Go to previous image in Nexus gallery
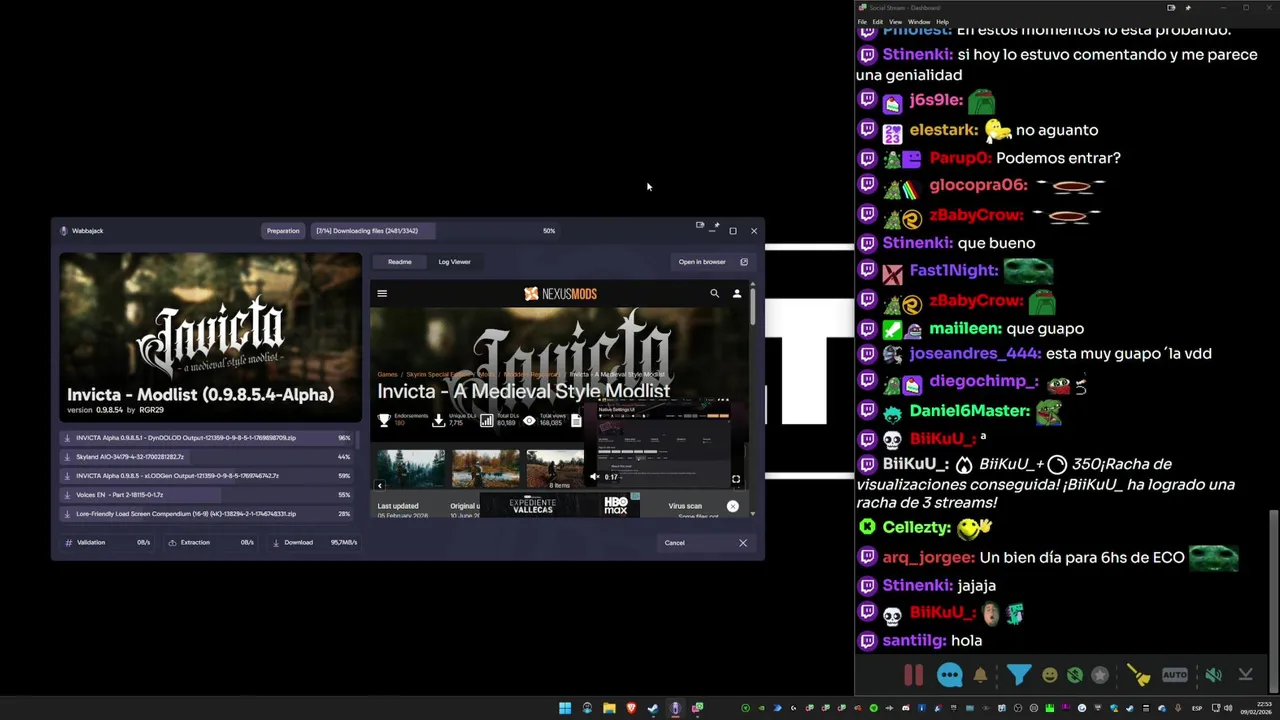The image size is (1280, 720). click(379, 485)
